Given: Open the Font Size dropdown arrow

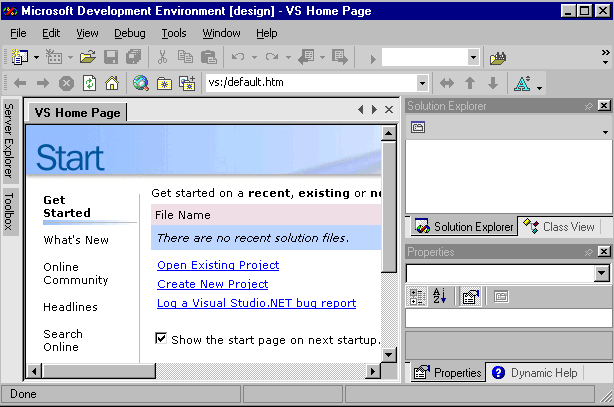Looking at the screenshot, I should pos(540,89).
